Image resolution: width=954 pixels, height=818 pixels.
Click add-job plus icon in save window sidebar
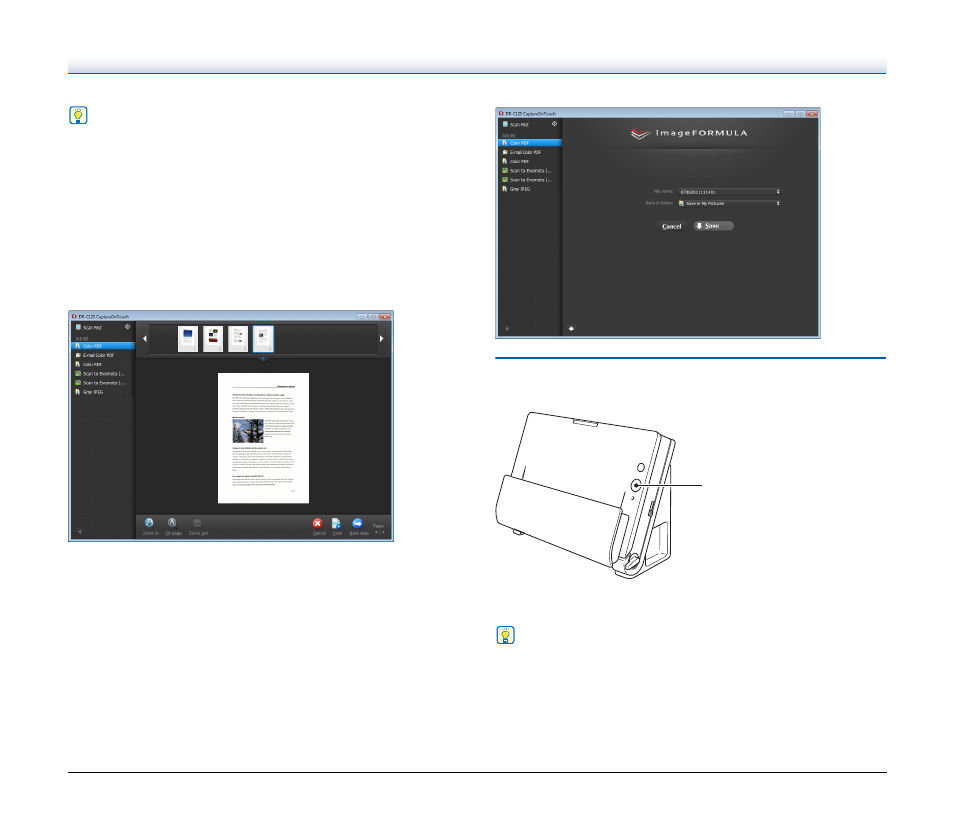507,329
